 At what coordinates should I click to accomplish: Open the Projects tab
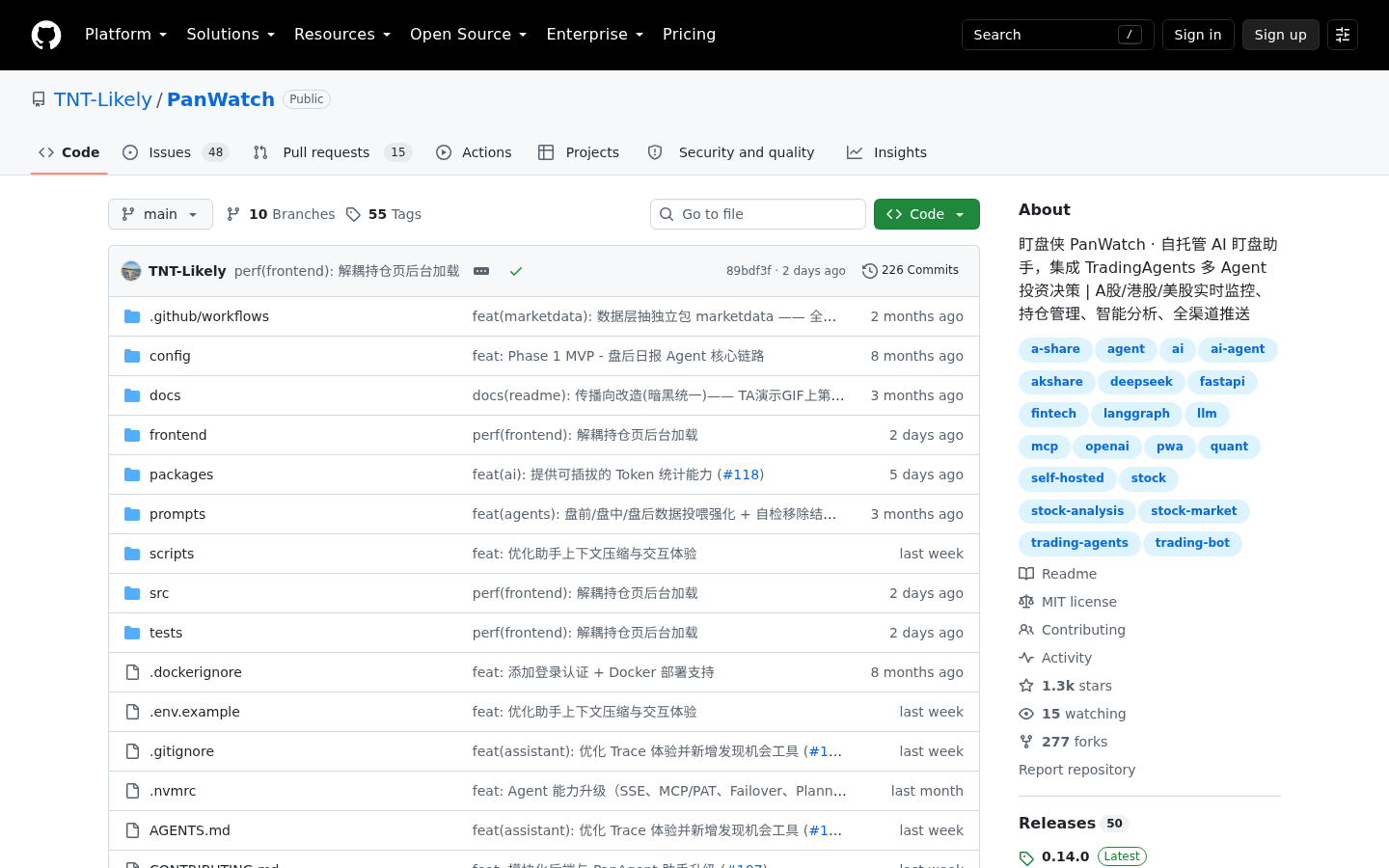579,152
